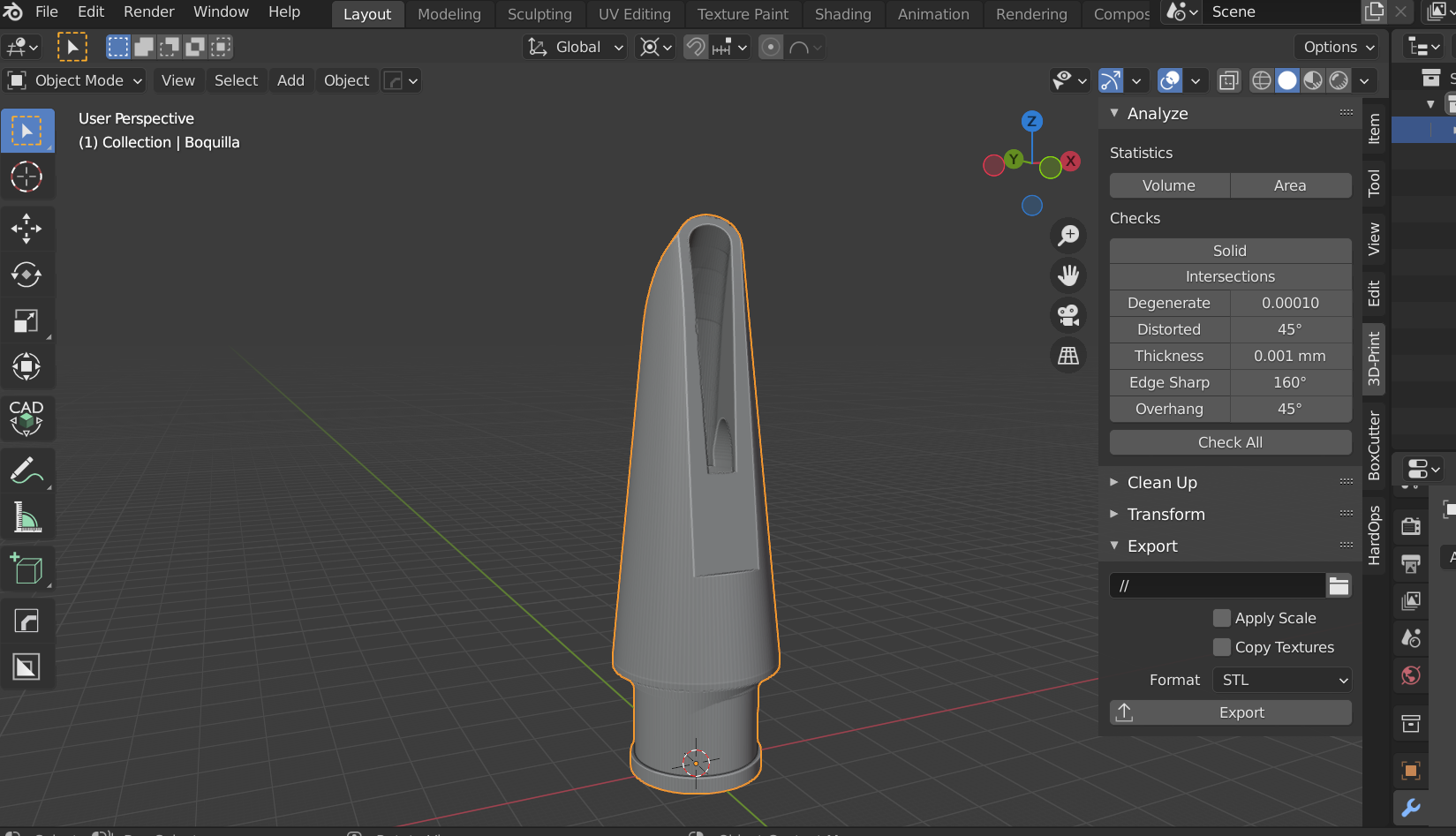Select the Rotate tool

pyautogui.click(x=26, y=275)
